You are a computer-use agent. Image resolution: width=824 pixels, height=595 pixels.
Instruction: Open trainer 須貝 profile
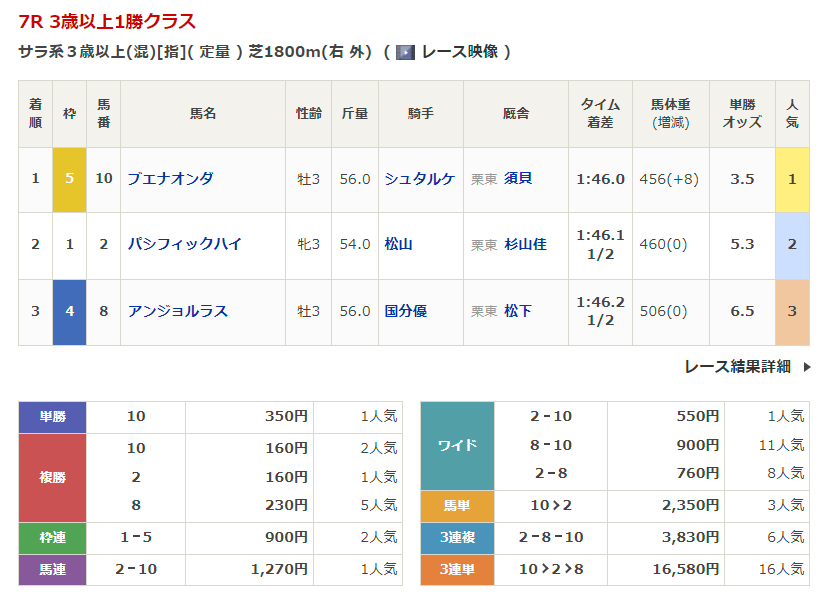(x=518, y=179)
